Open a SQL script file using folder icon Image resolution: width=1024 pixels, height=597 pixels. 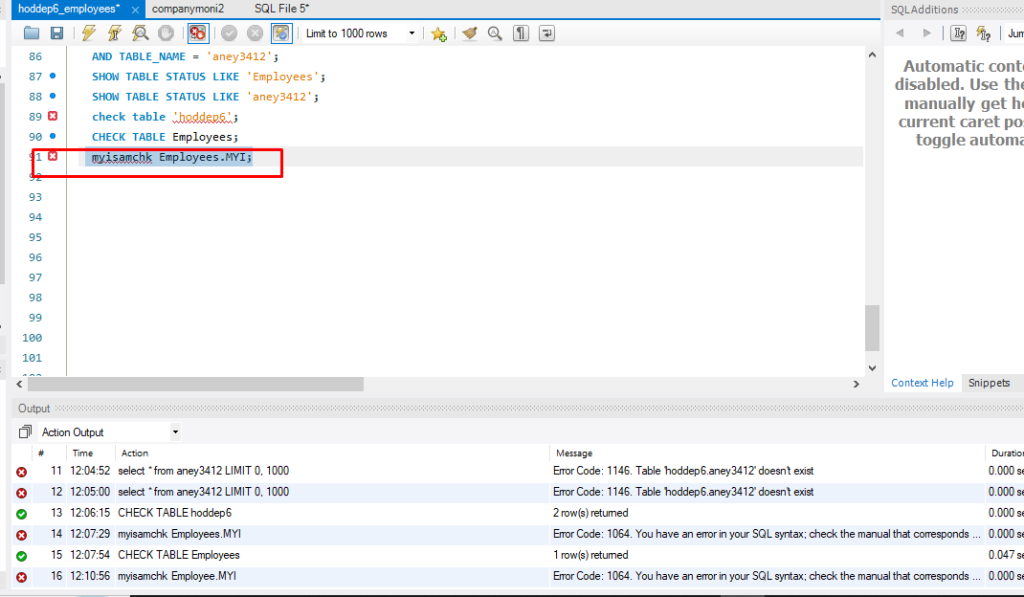coord(31,33)
